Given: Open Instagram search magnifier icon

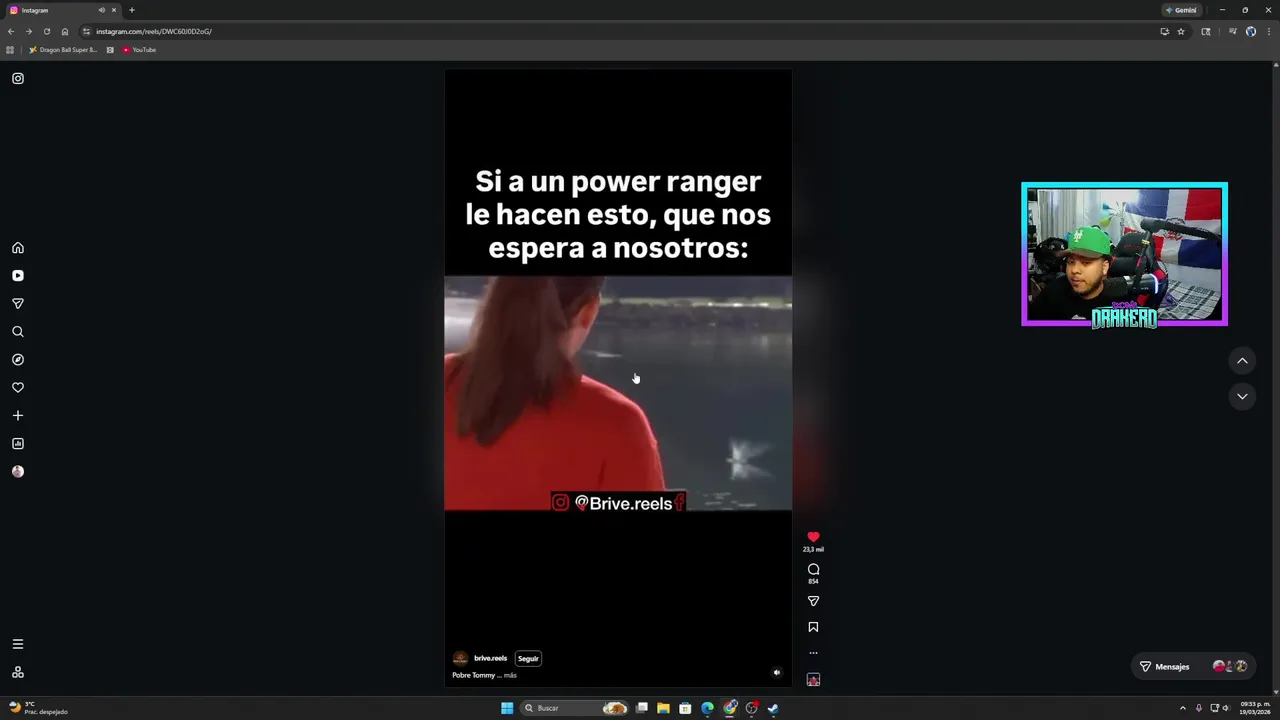Looking at the screenshot, I should [x=18, y=332].
